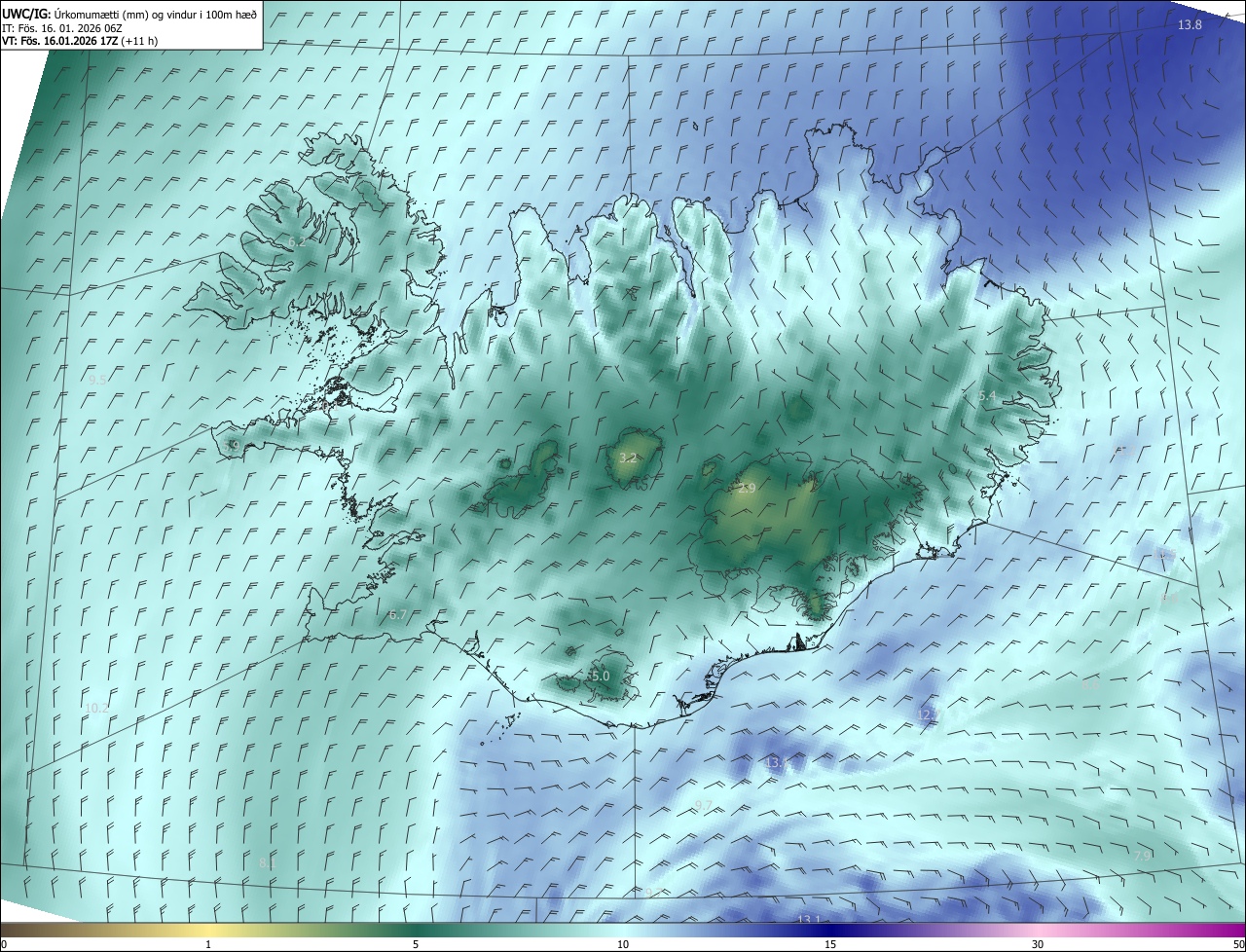Viewport: 1246px width, 952px height.
Task: Click the 15 tick label on the colorbar
Action: coord(830,944)
